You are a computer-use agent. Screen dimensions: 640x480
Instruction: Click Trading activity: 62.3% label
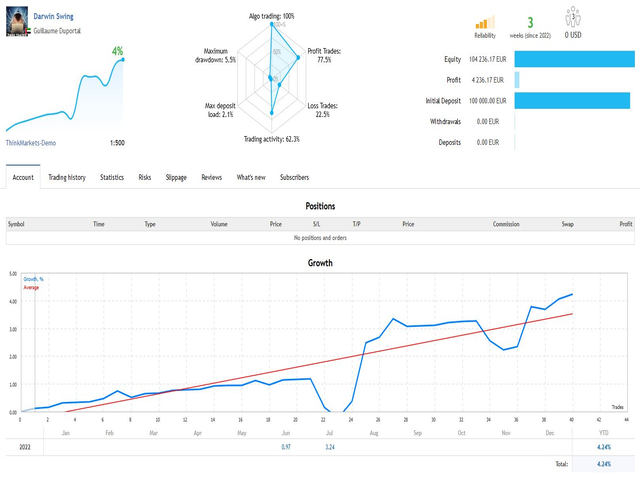click(271, 139)
